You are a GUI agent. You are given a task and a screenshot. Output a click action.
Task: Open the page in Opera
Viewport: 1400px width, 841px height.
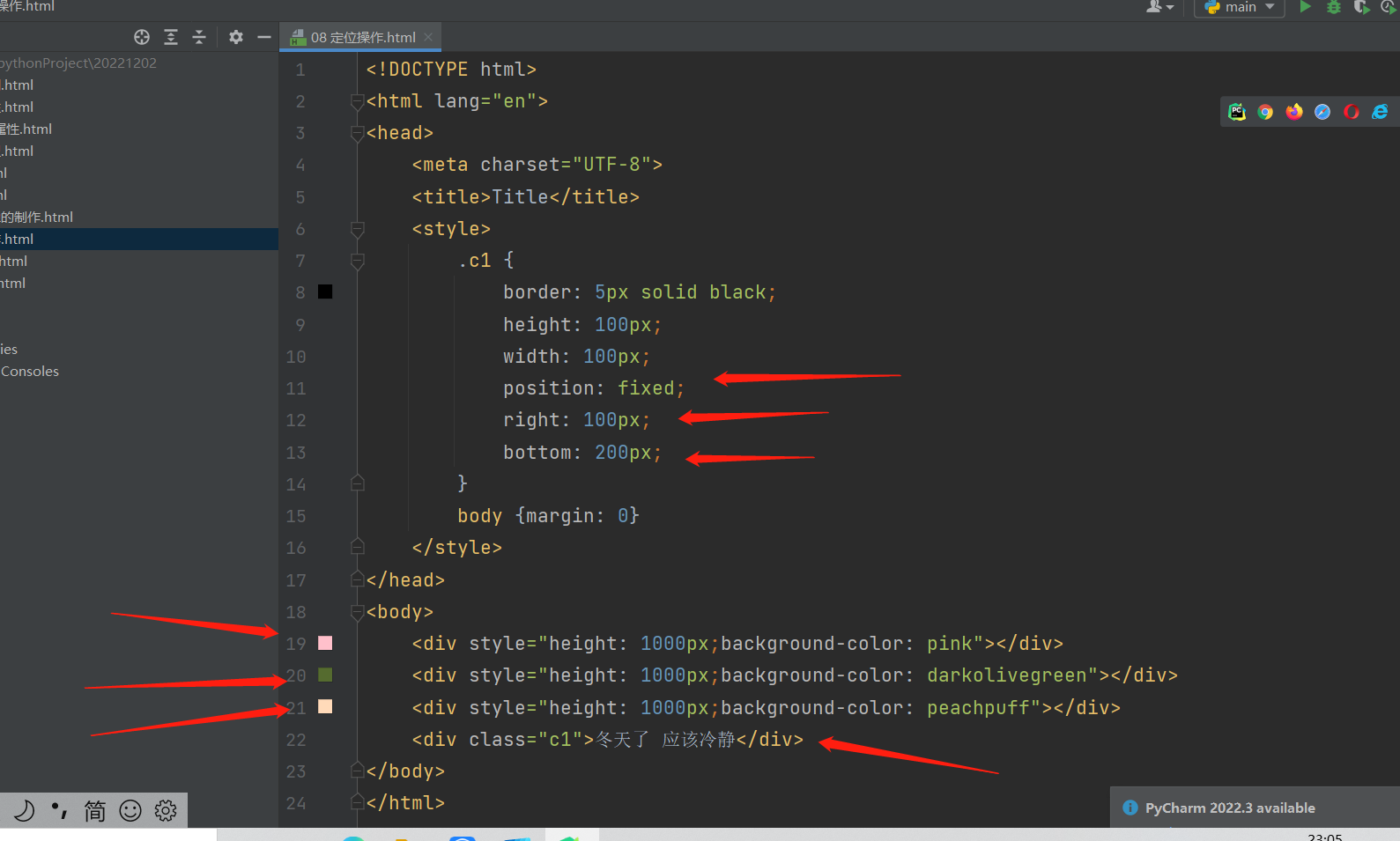point(1352,112)
